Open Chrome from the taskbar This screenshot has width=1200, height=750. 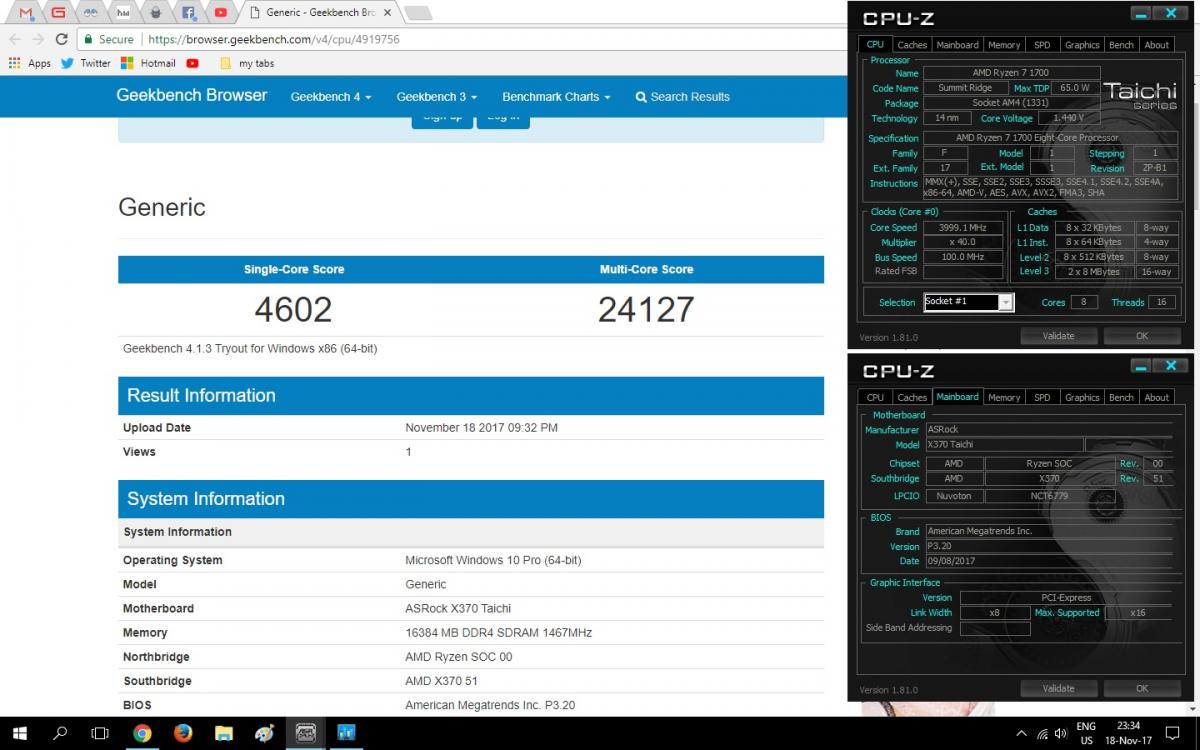pos(142,733)
